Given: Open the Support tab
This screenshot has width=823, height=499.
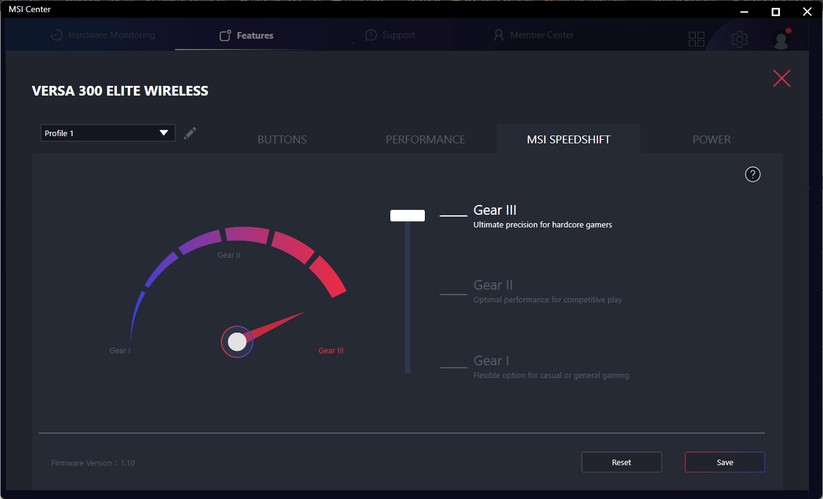Looking at the screenshot, I should [x=390, y=35].
